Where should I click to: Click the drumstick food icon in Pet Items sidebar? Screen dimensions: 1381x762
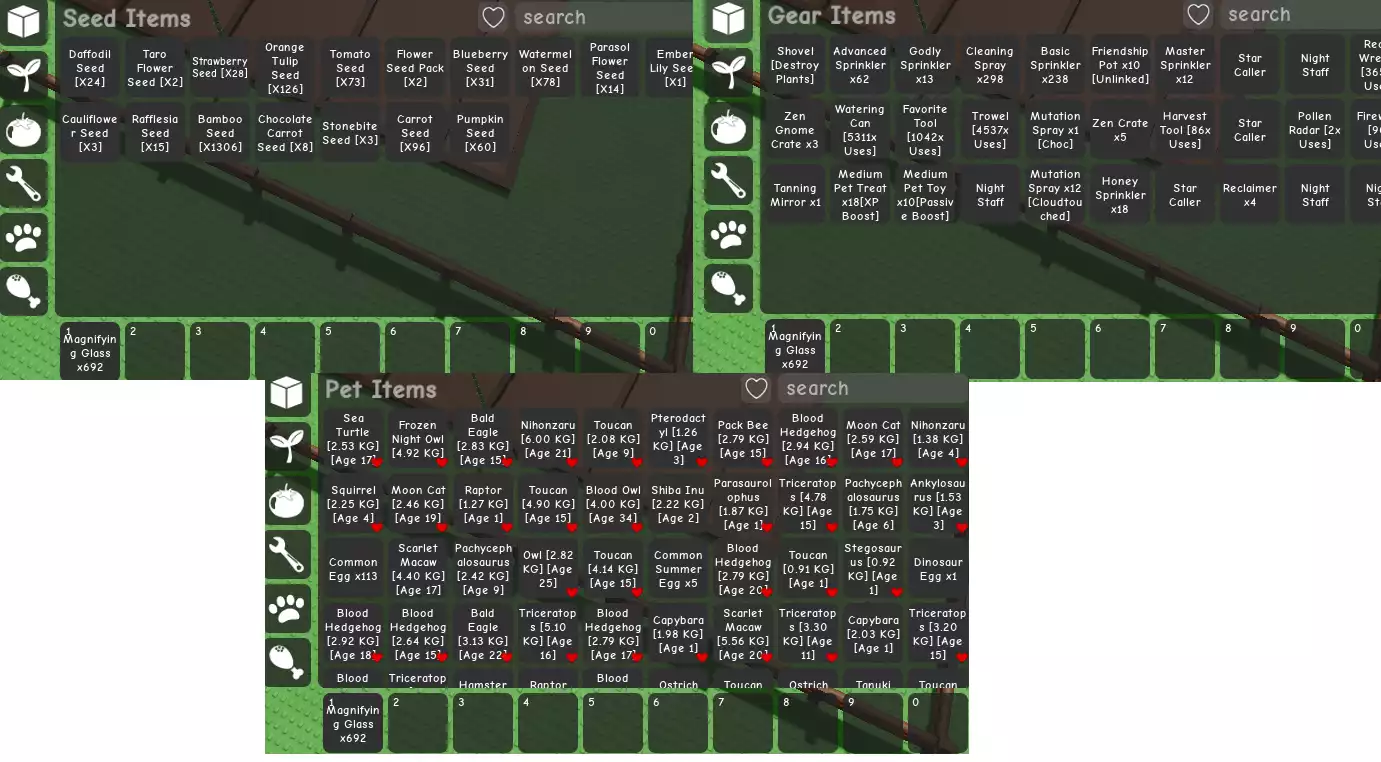288,661
